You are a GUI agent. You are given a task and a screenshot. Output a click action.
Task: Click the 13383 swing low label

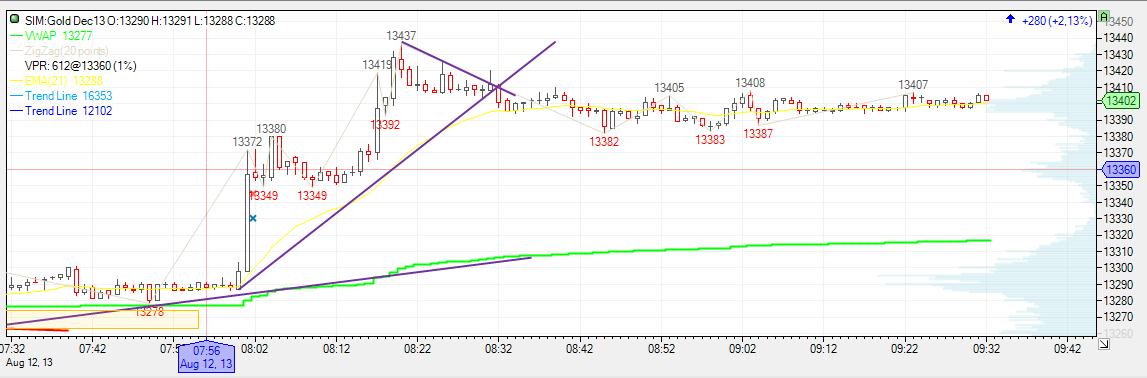(x=710, y=140)
